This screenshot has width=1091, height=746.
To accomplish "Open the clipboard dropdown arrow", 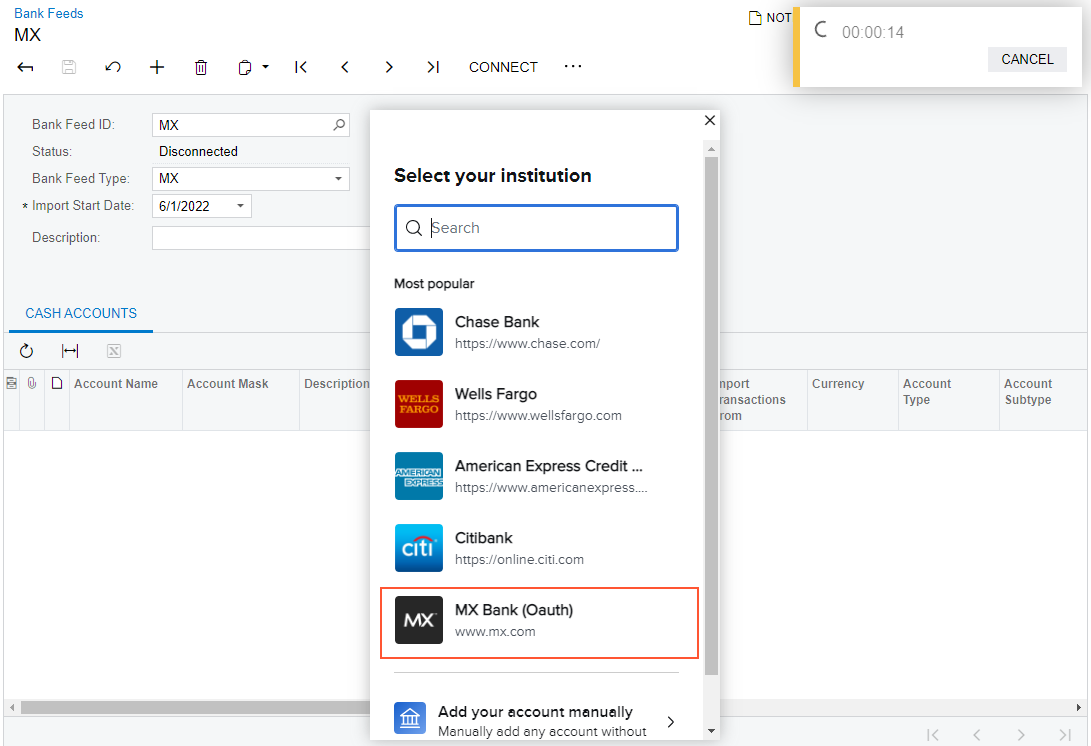I will pos(266,67).
